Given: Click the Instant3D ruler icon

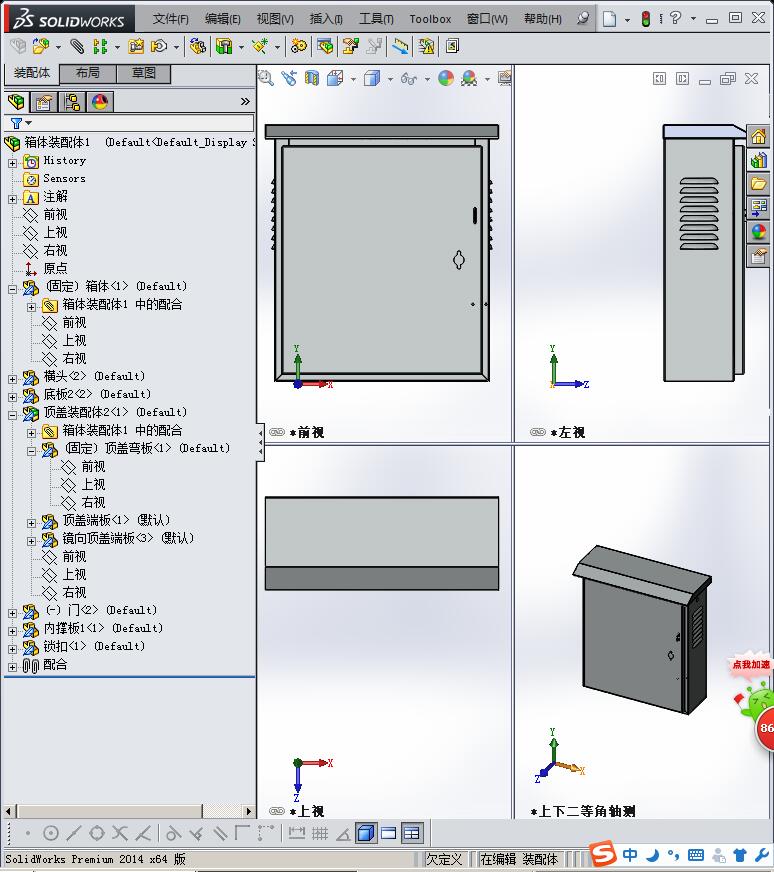Looking at the screenshot, I should point(400,46).
